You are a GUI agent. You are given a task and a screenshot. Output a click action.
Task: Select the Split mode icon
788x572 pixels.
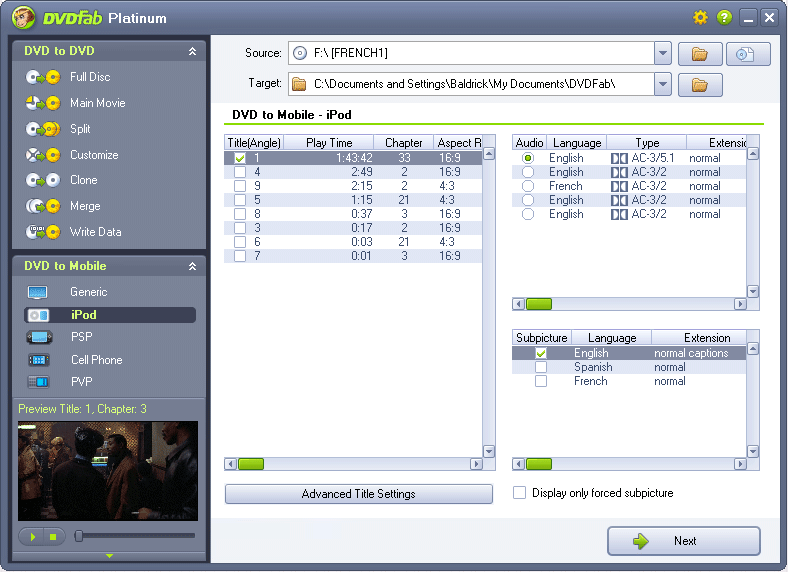pos(43,129)
